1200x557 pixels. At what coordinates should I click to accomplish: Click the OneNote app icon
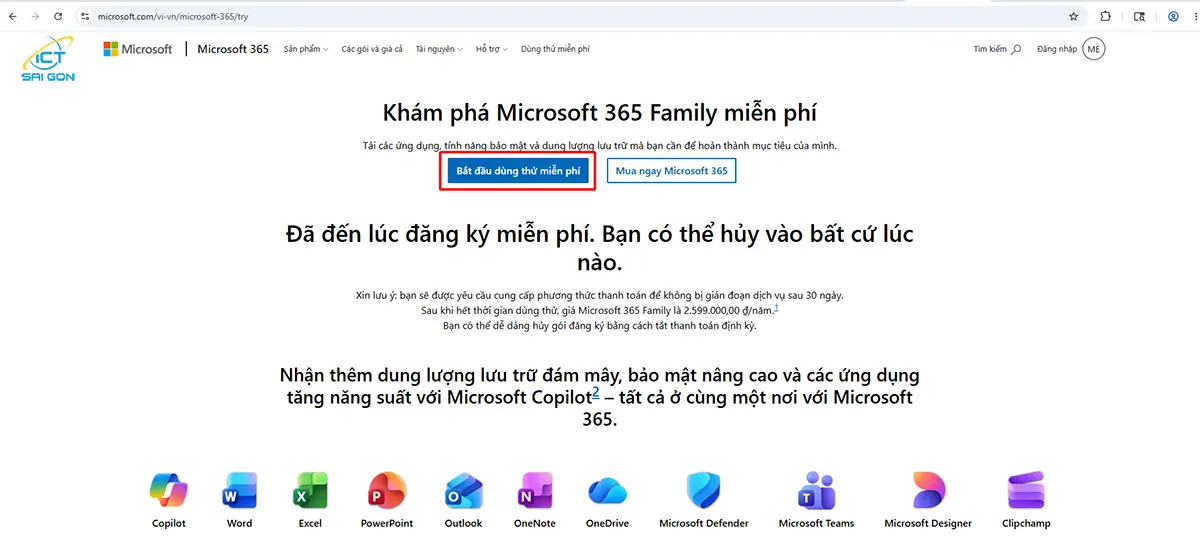536,490
